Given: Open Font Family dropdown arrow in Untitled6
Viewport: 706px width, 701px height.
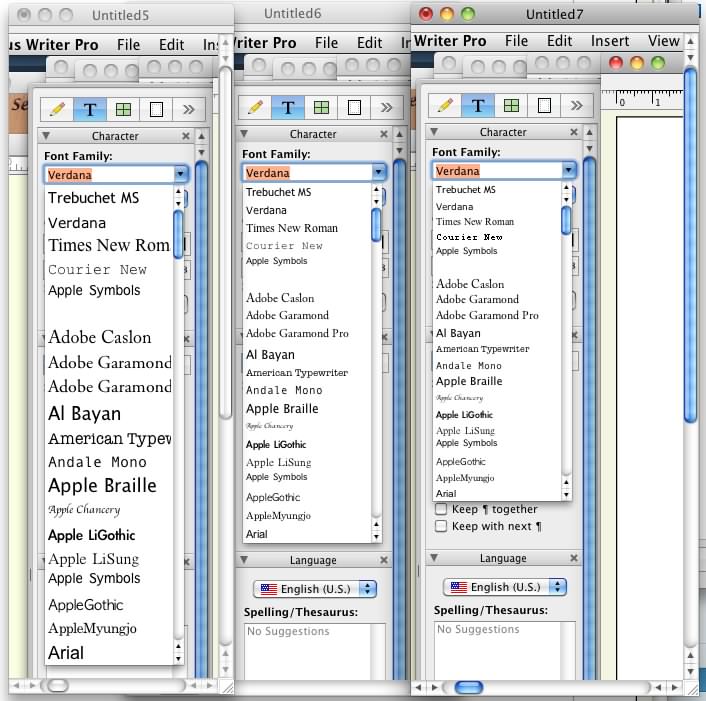Looking at the screenshot, I should (x=378, y=172).
